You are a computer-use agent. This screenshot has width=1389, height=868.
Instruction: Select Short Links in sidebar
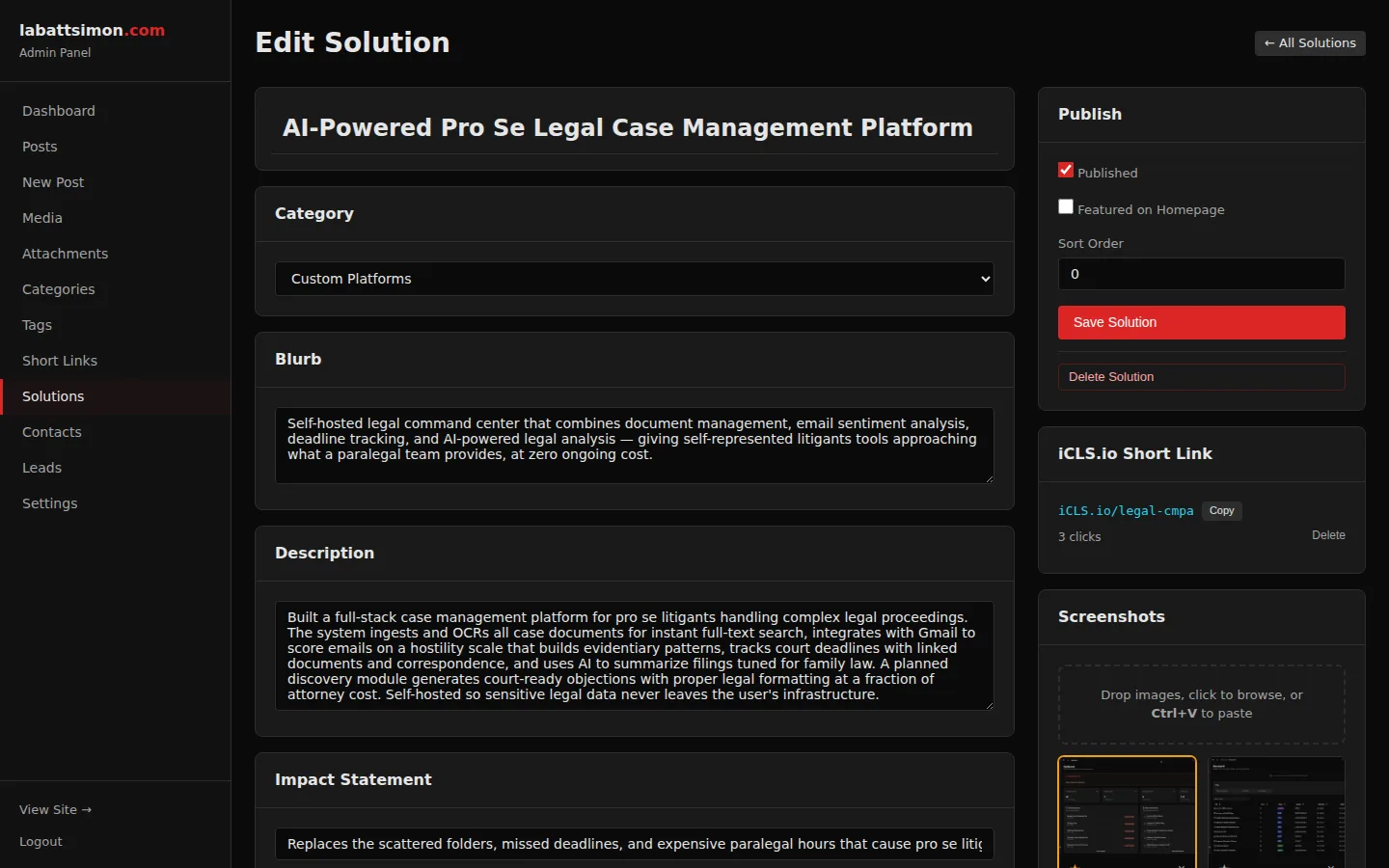click(x=60, y=361)
